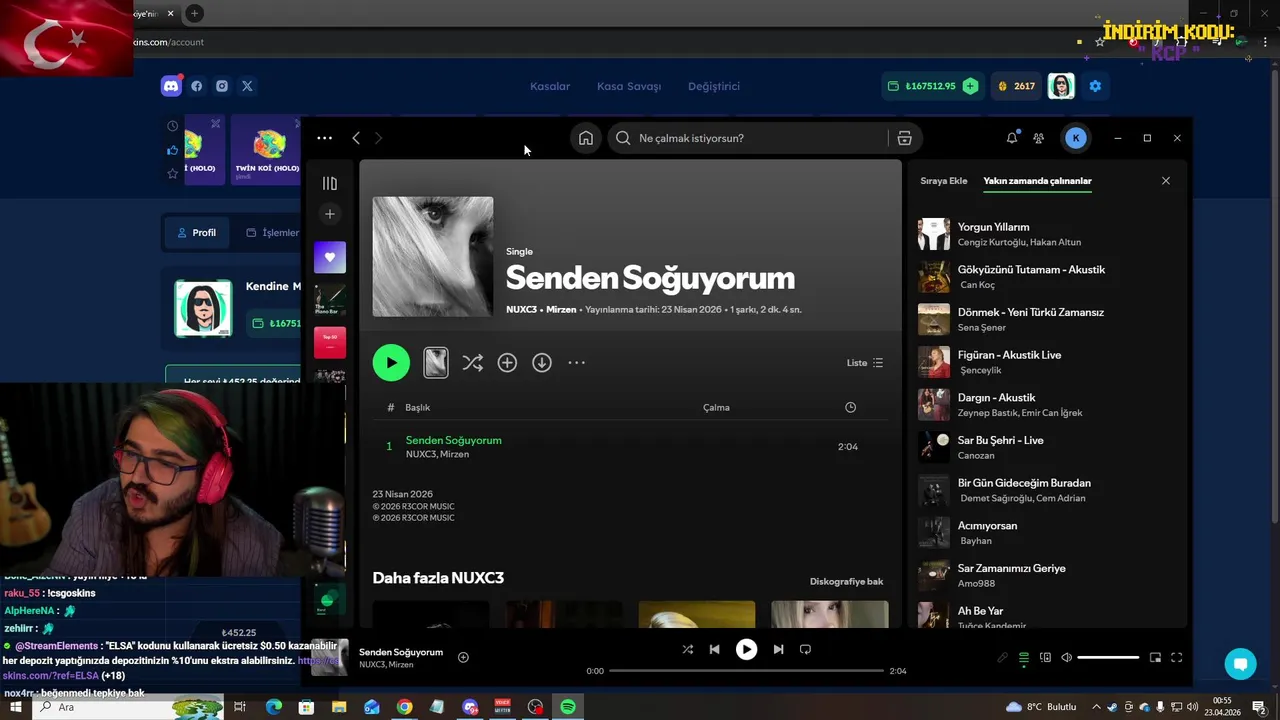Open artist Mirzen from album header
1280x720 pixels.
pyautogui.click(x=561, y=310)
